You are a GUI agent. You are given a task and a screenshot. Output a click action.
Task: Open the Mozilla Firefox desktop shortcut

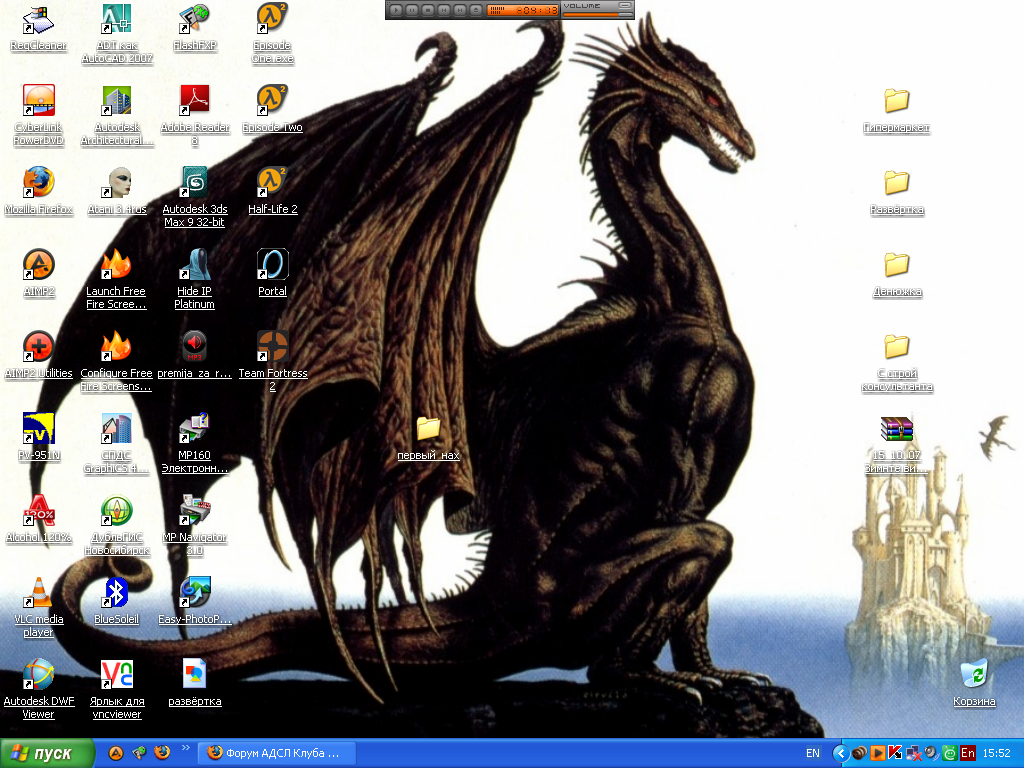[x=38, y=182]
